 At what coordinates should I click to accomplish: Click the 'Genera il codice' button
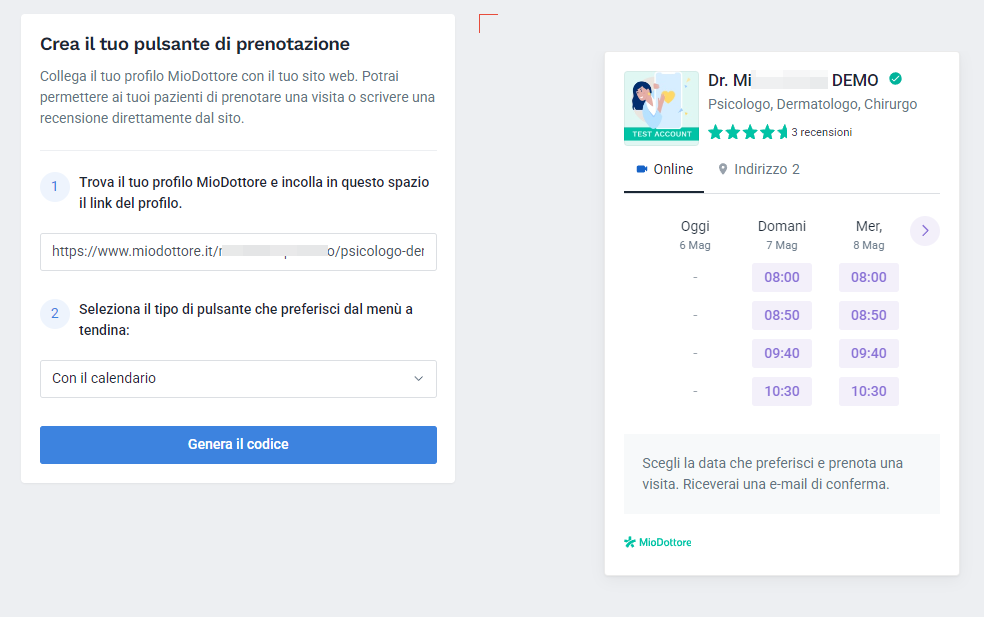[238, 444]
